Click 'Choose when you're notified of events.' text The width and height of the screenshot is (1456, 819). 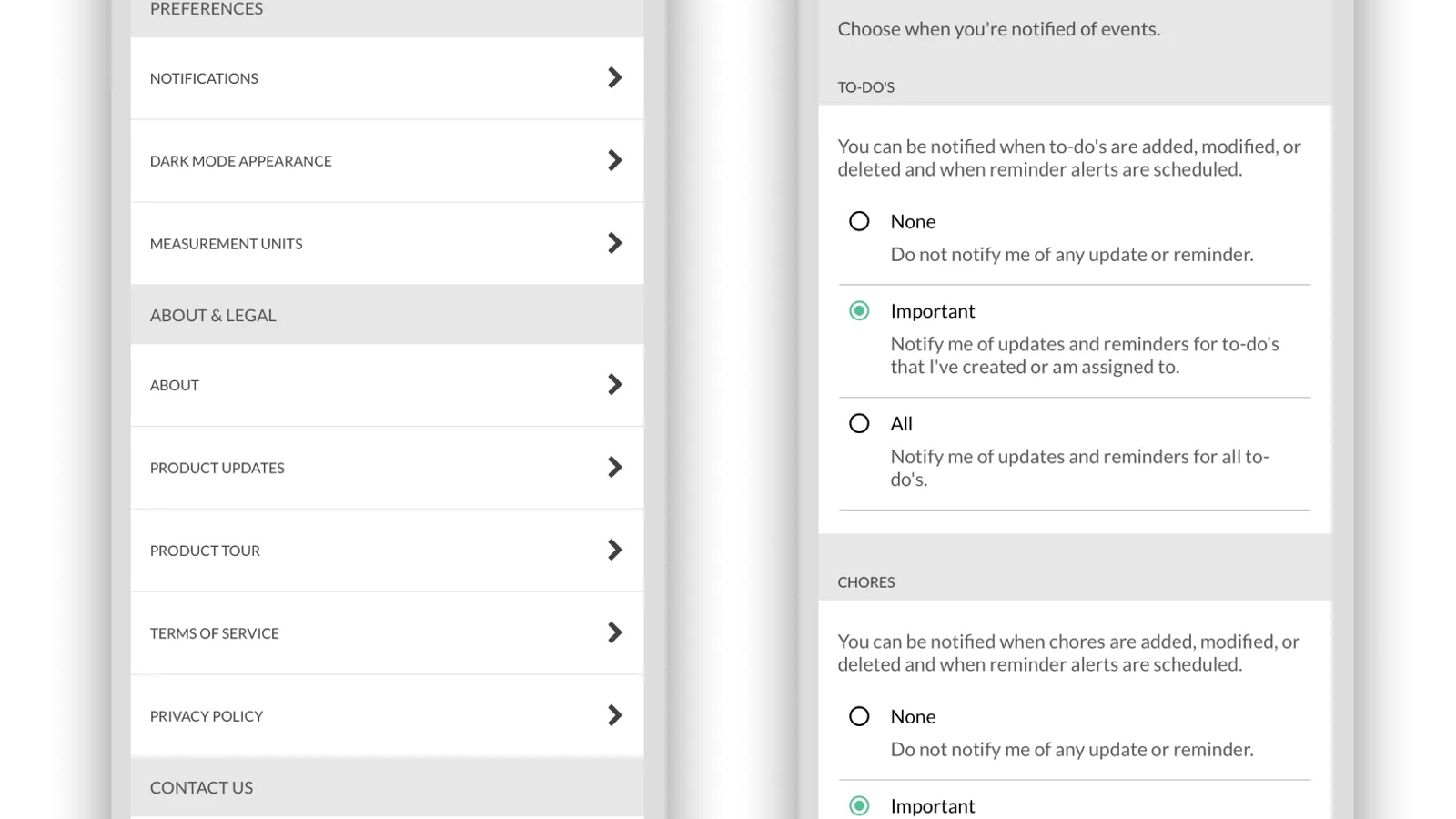999,29
